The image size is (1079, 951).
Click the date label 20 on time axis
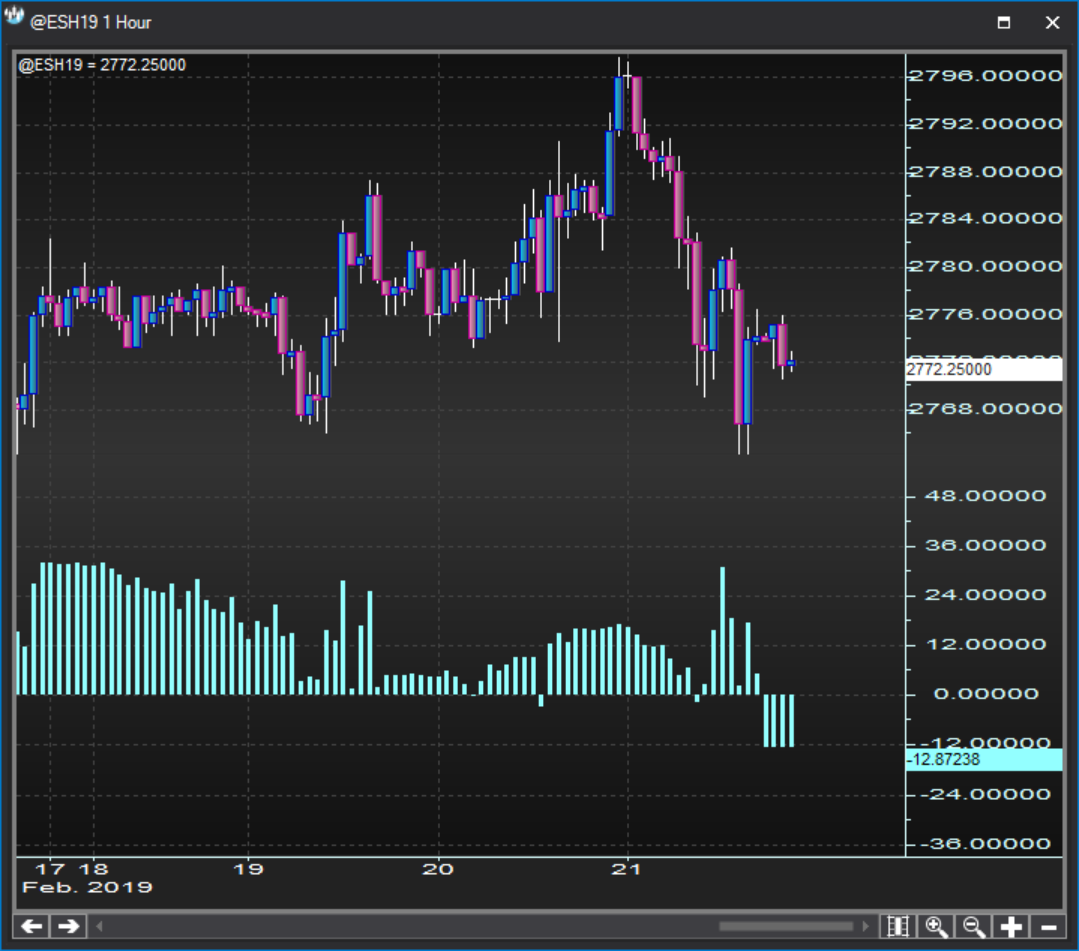[438, 869]
